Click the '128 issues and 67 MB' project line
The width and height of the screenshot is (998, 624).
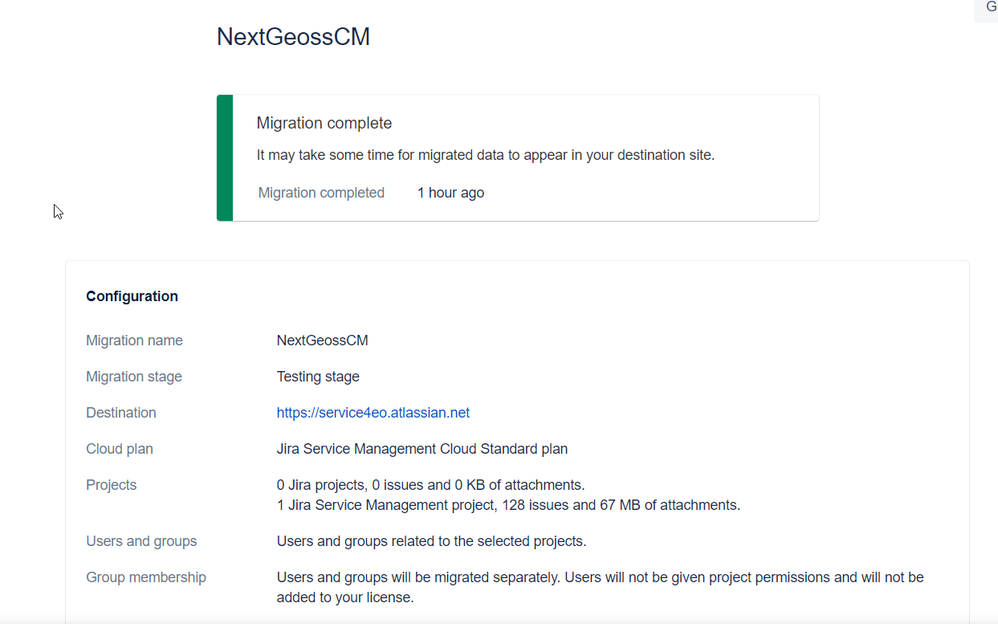point(508,505)
